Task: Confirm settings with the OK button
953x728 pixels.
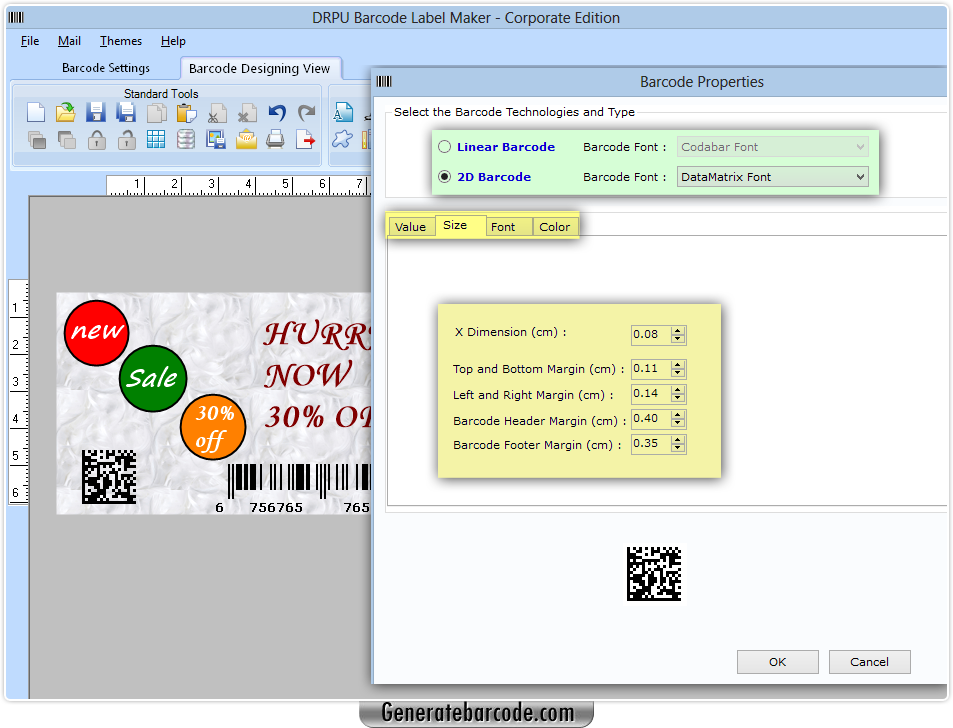Action: pyautogui.click(x=777, y=661)
